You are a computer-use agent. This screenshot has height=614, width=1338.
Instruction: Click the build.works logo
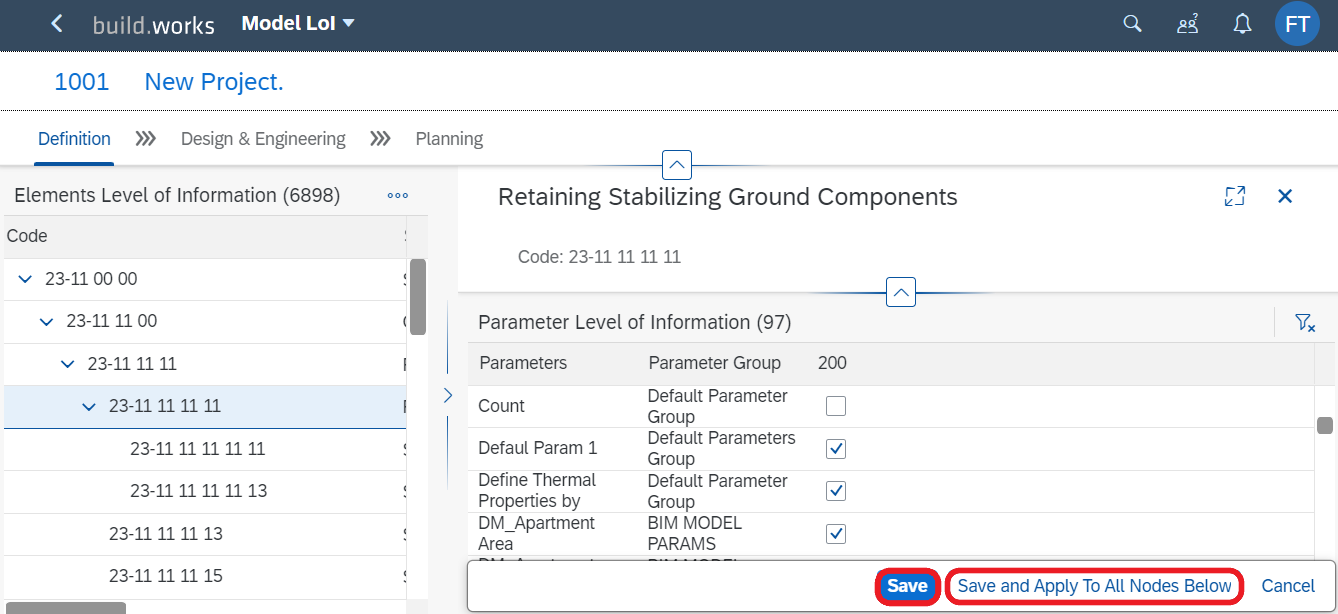pos(153,25)
